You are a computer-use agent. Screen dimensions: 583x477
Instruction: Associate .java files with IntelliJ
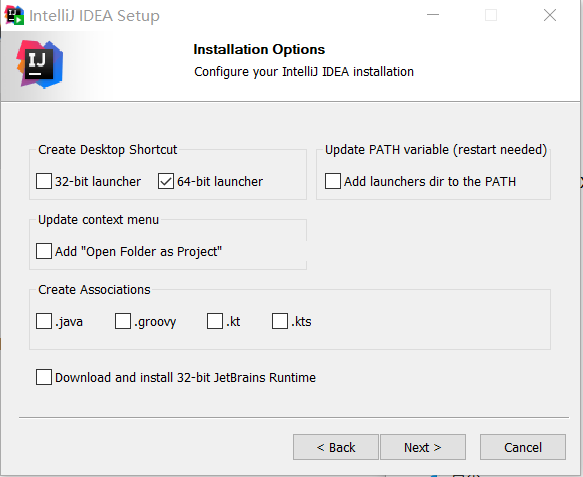click(x=44, y=321)
